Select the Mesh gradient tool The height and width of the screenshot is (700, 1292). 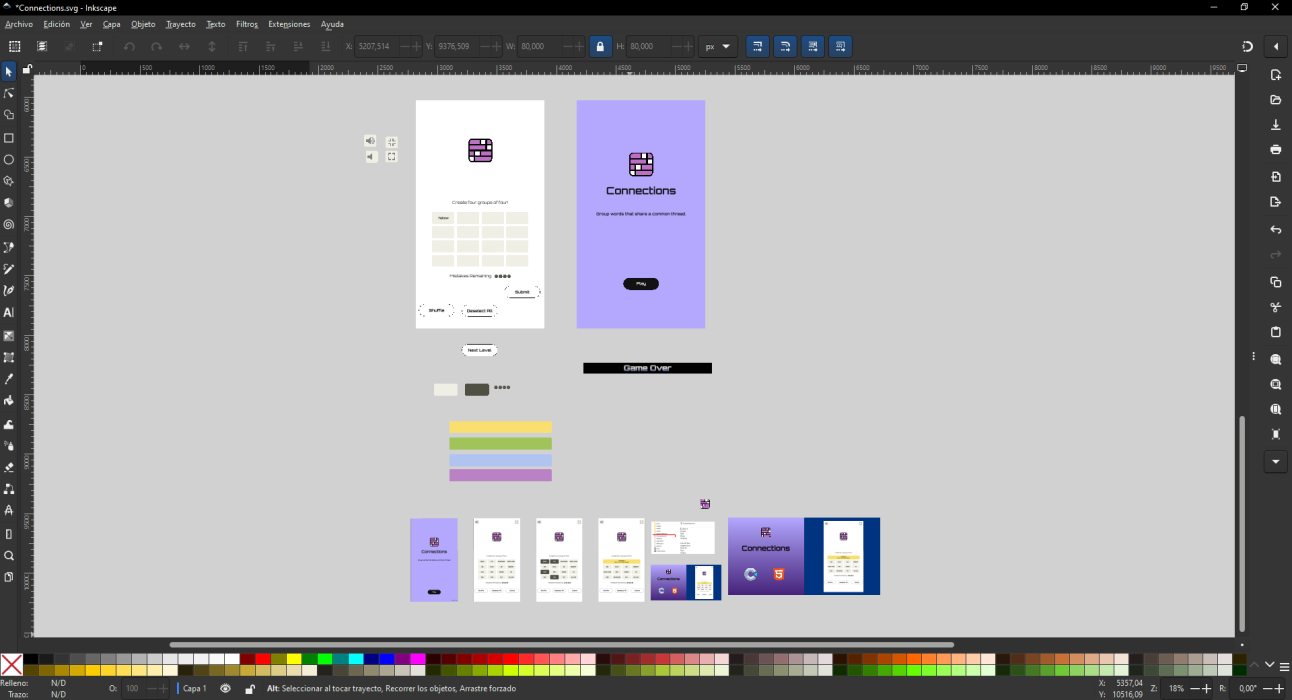coord(9,357)
